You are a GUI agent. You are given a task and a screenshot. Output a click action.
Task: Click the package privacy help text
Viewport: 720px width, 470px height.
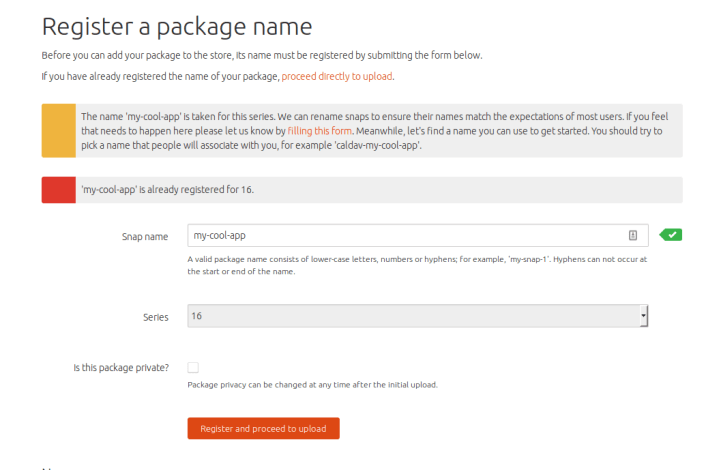(312, 385)
